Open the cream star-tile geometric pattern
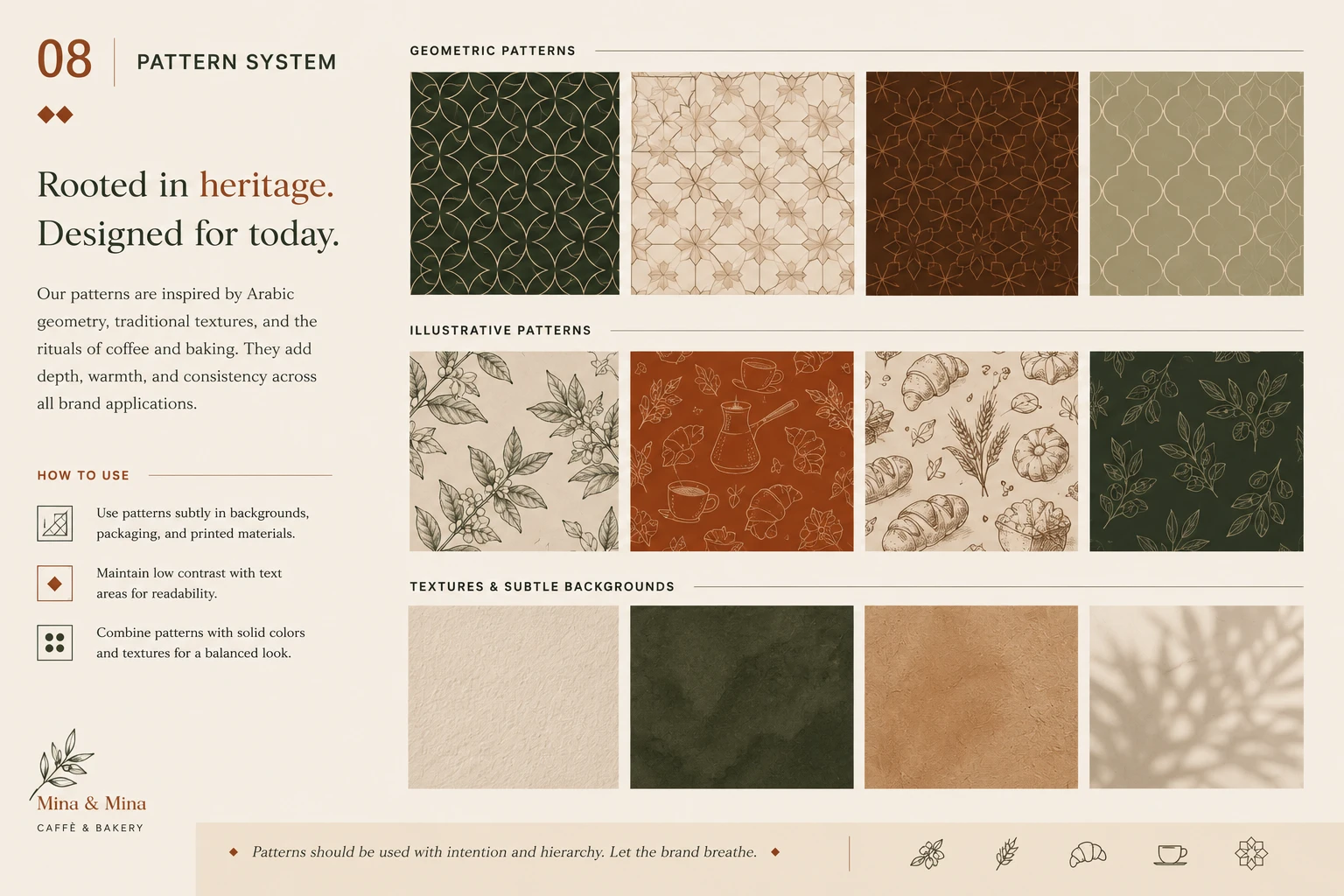Viewport: 1344px width, 896px height. [x=742, y=183]
